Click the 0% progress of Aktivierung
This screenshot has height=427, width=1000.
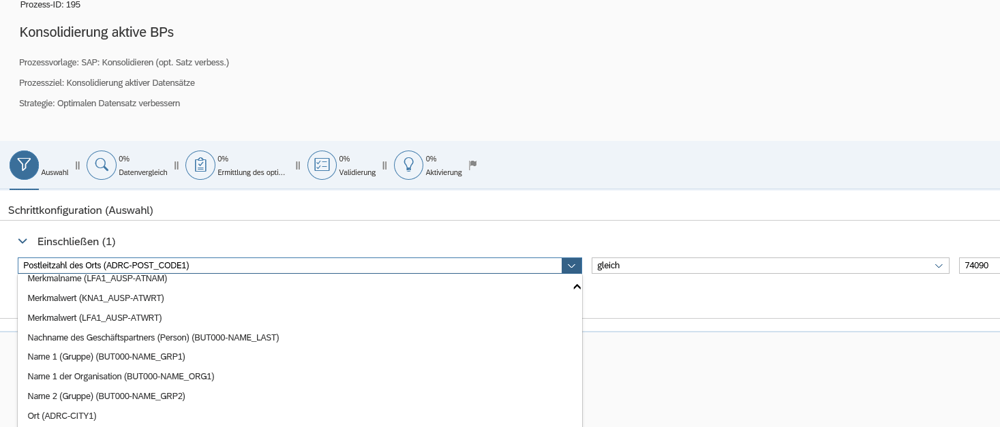point(430,159)
